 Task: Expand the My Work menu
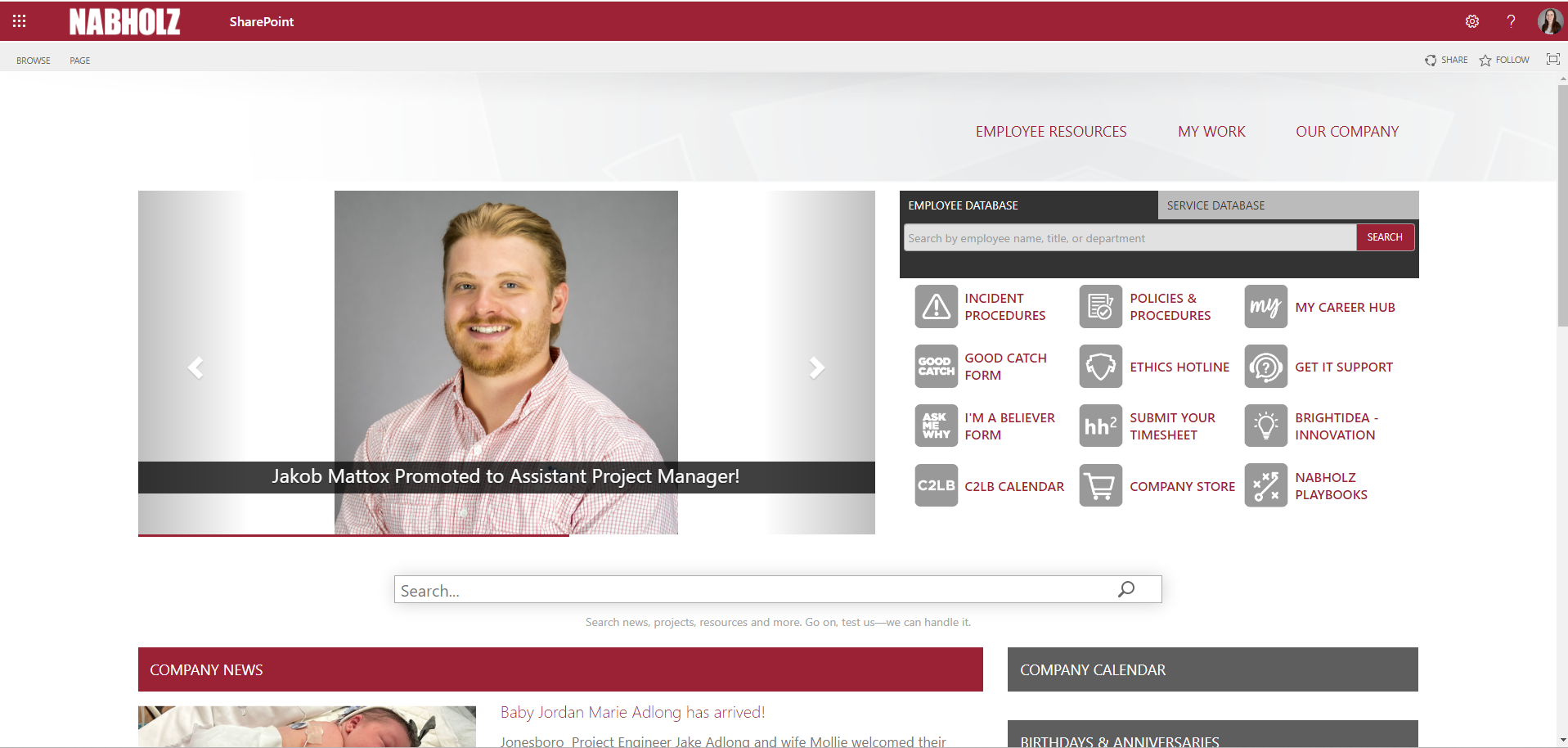click(1211, 132)
